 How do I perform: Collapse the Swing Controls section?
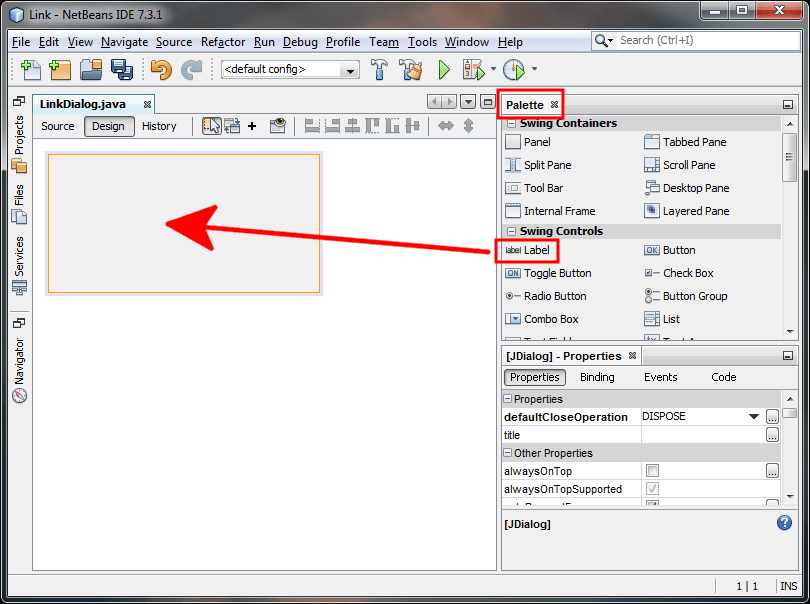tap(511, 231)
